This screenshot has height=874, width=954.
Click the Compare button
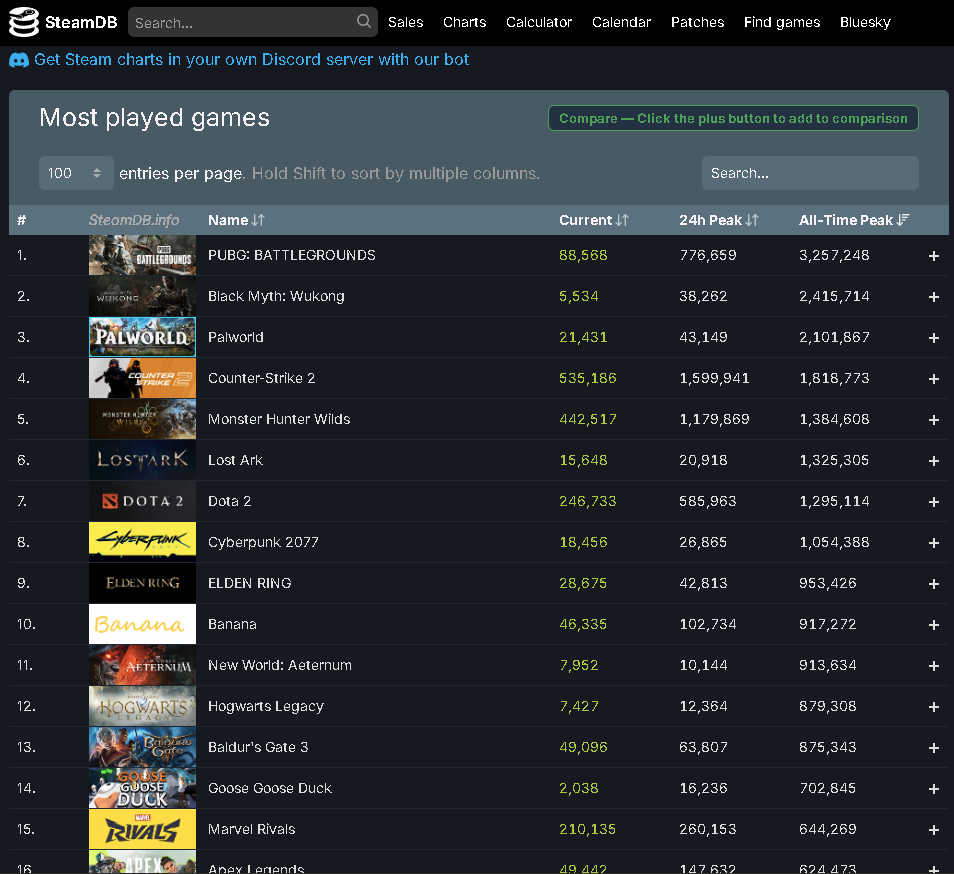(x=733, y=117)
